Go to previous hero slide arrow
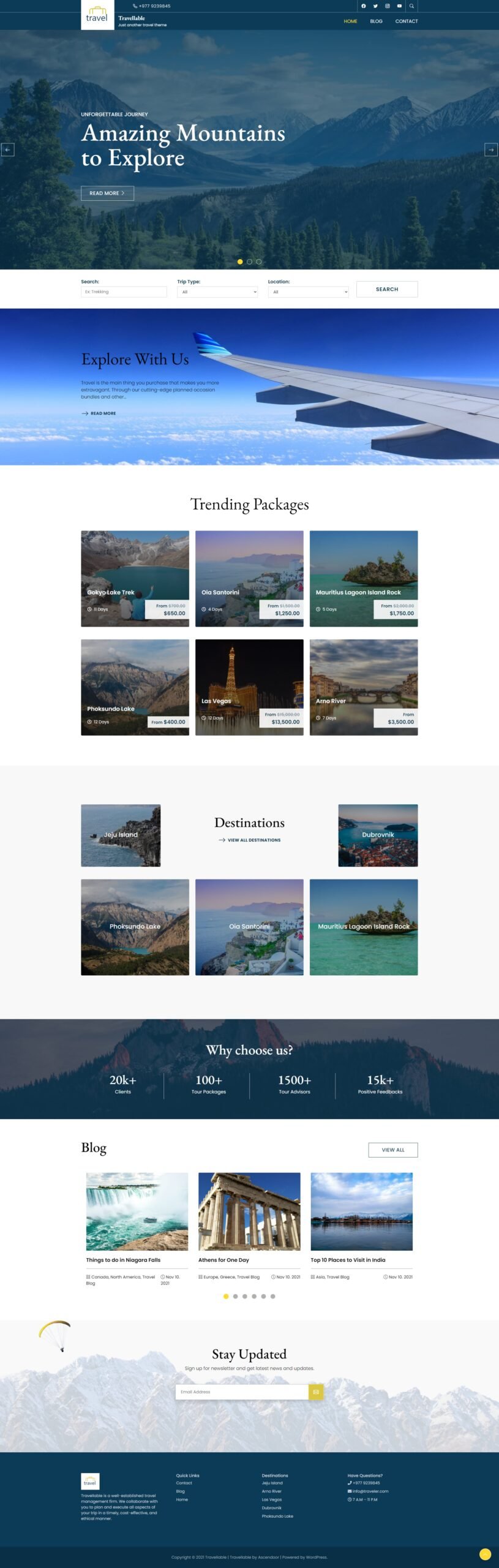The height and width of the screenshot is (1568, 499). 7,149
